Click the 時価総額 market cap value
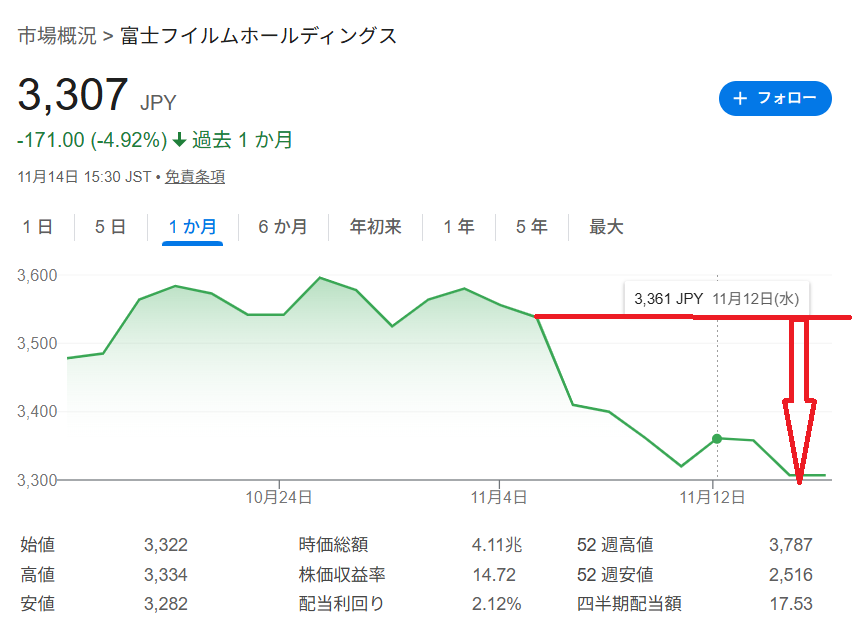 497,545
